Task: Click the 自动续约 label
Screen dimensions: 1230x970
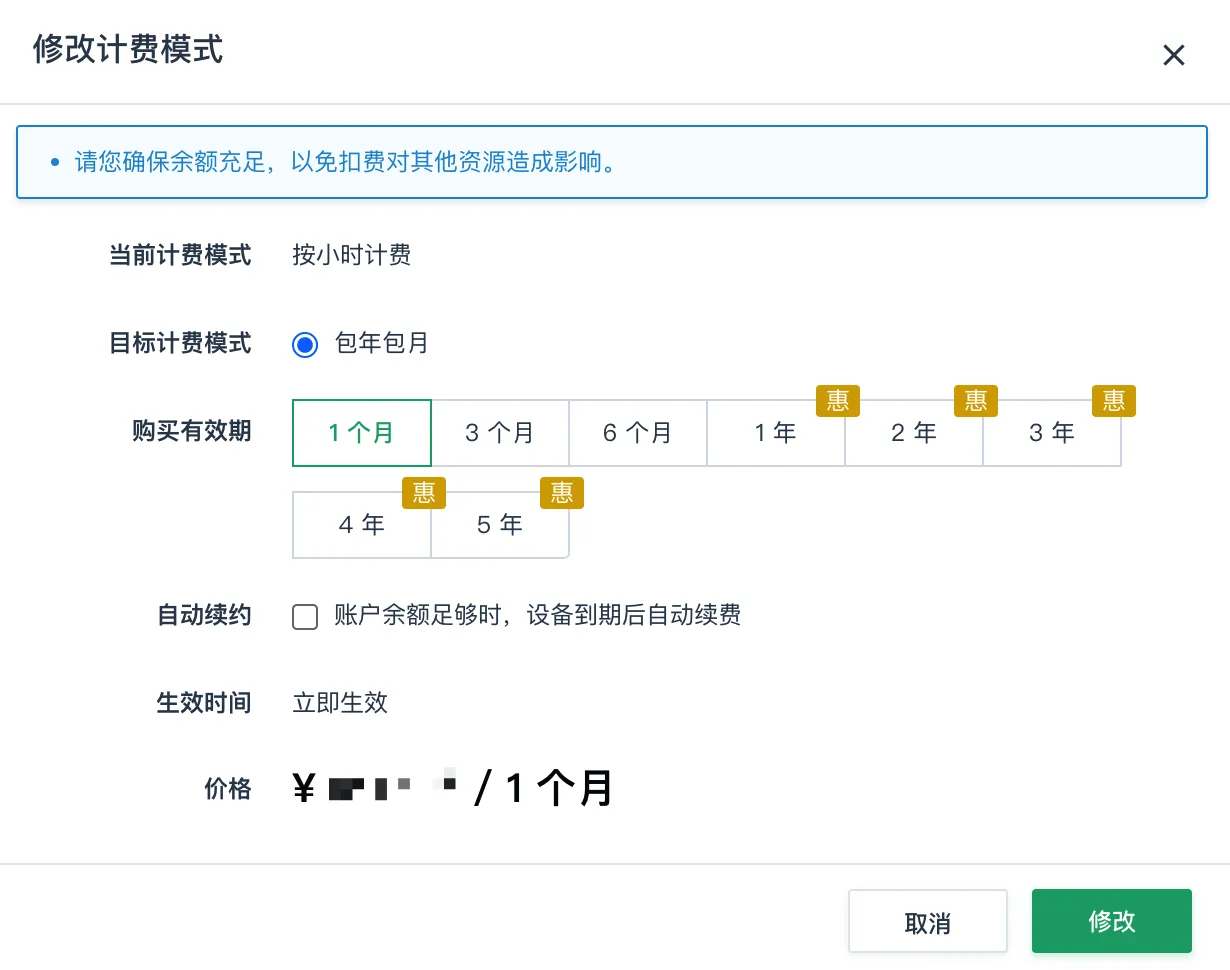Action: 204,615
